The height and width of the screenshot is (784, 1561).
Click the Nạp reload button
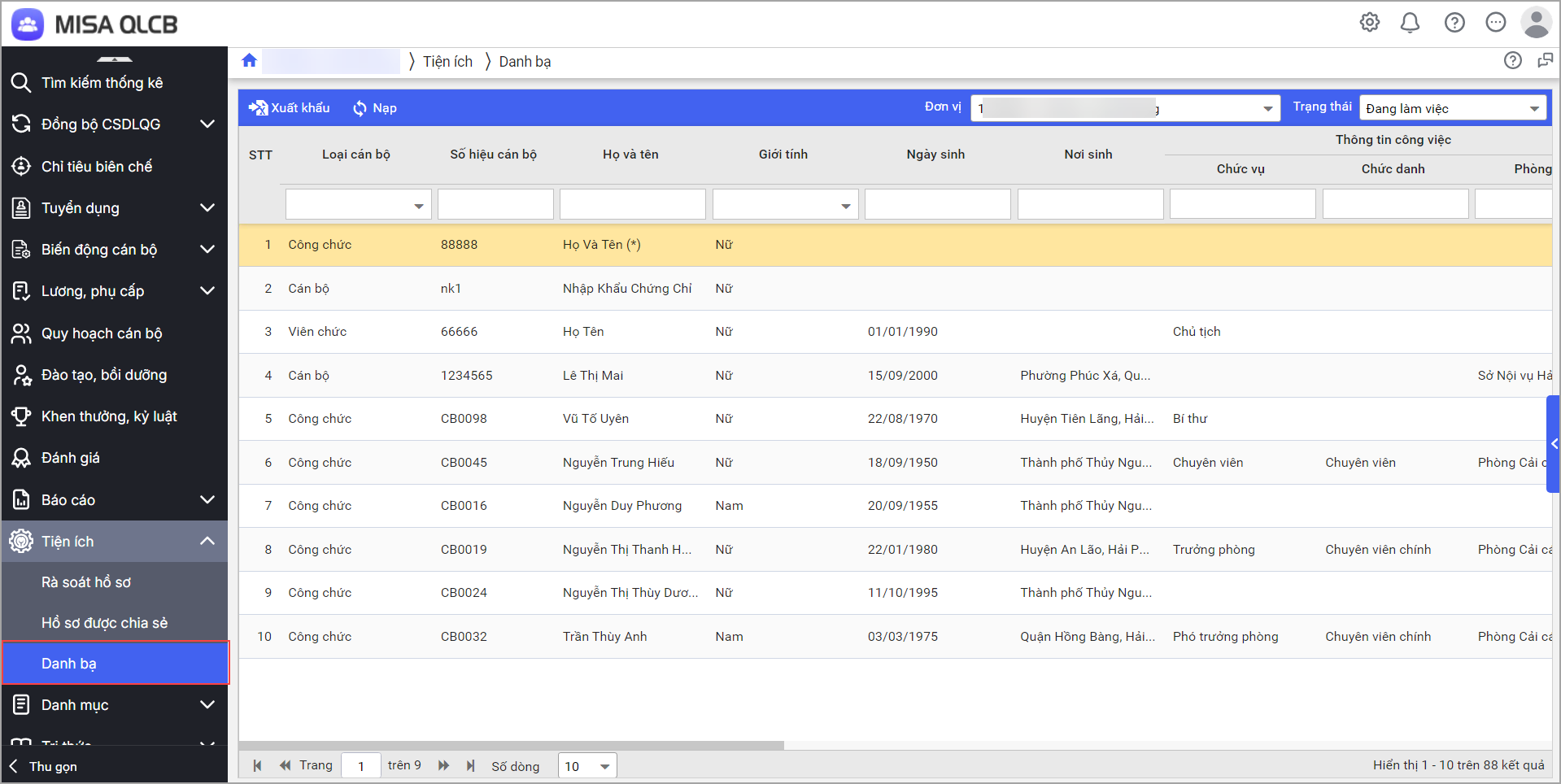coord(375,108)
